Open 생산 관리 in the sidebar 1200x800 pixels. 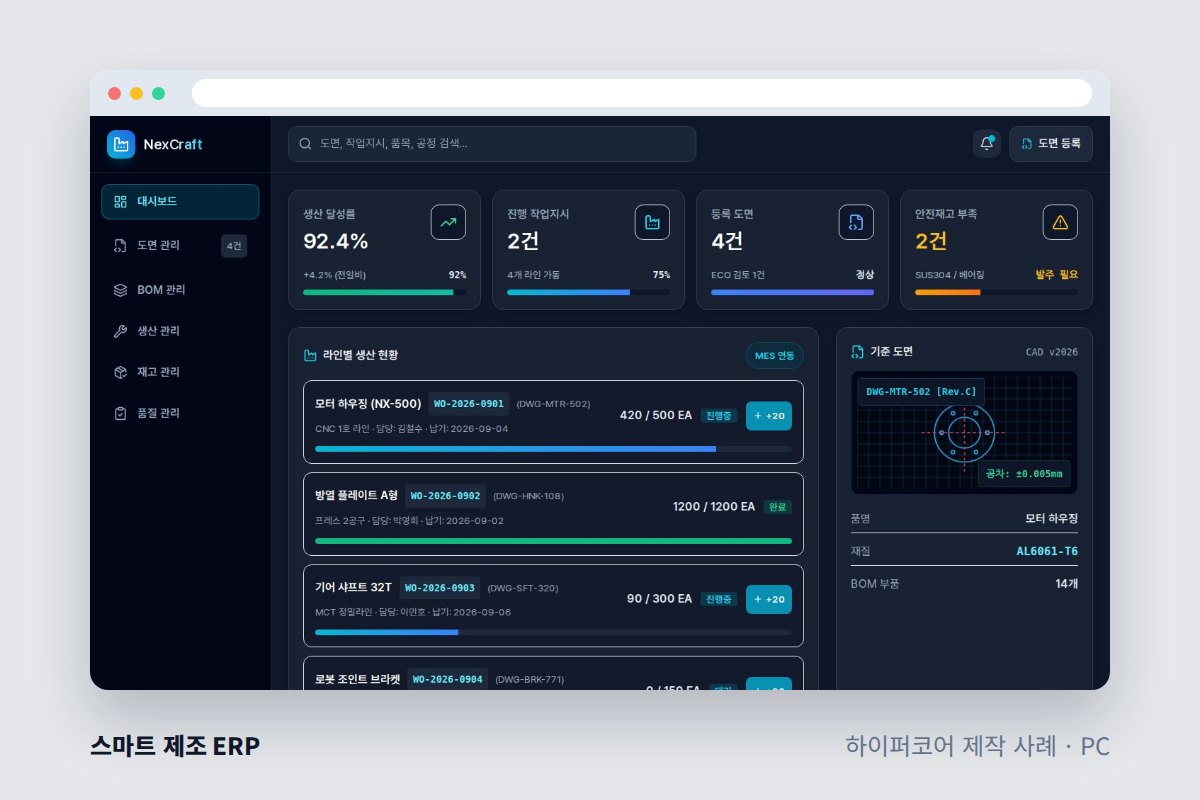[180, 331]
